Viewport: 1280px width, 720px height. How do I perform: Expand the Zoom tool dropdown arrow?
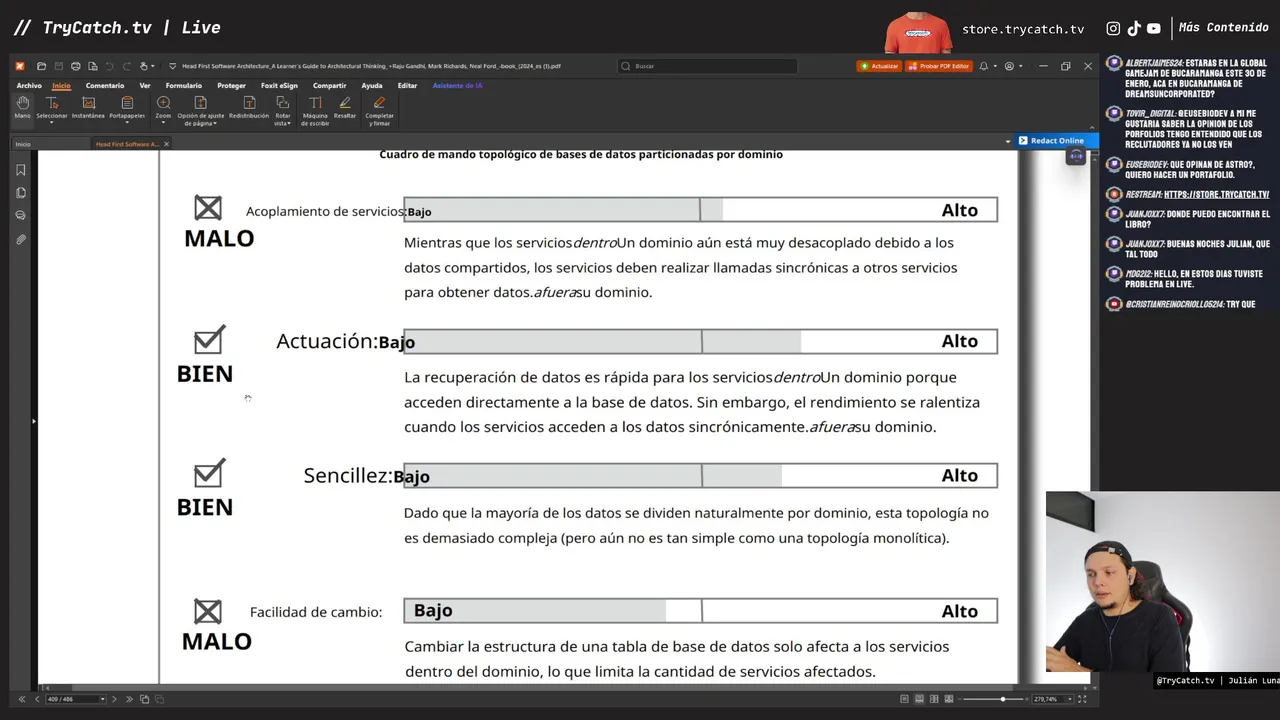[163, 123]
